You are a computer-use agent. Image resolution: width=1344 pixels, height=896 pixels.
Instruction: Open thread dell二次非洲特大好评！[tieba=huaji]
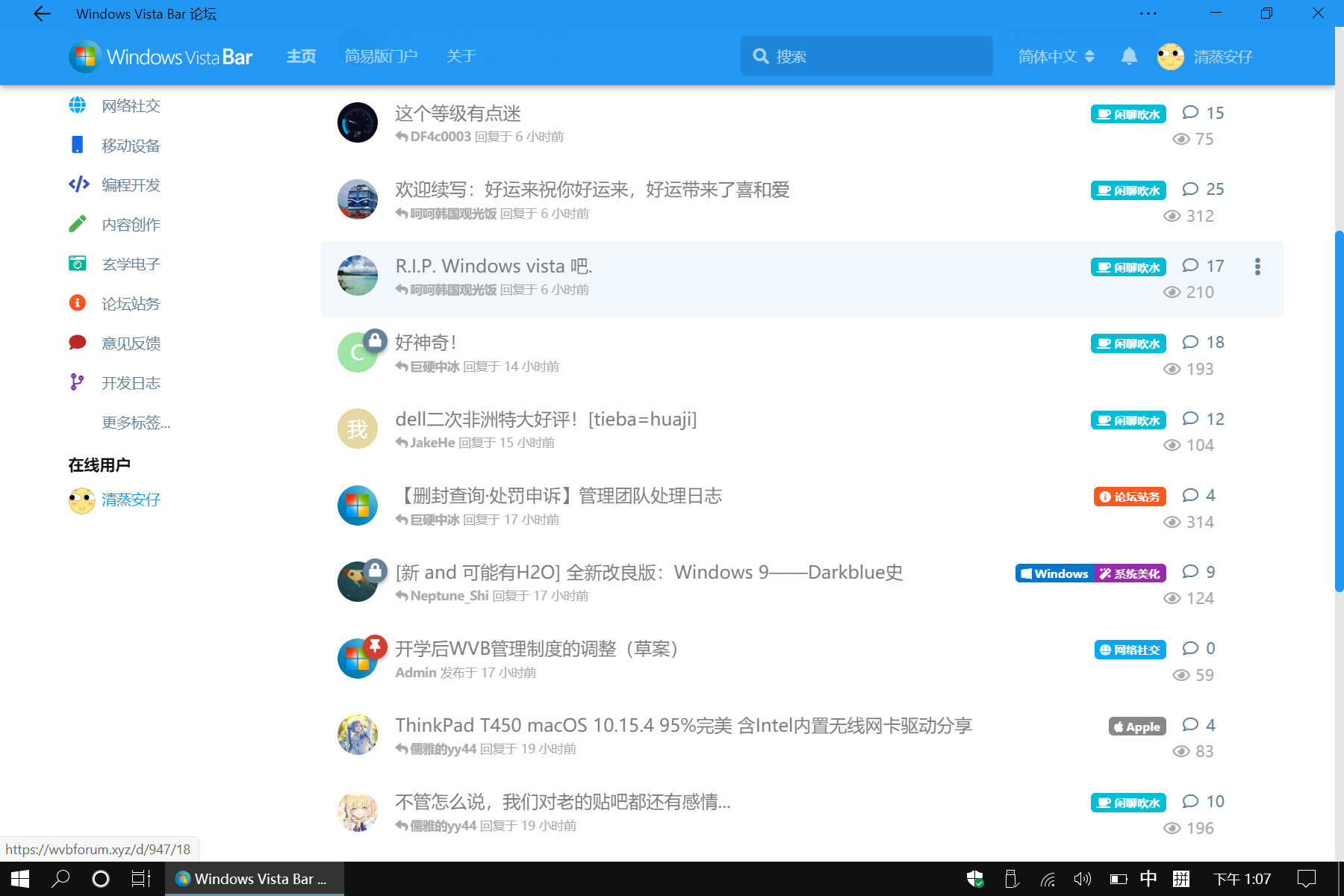(546, 419)
